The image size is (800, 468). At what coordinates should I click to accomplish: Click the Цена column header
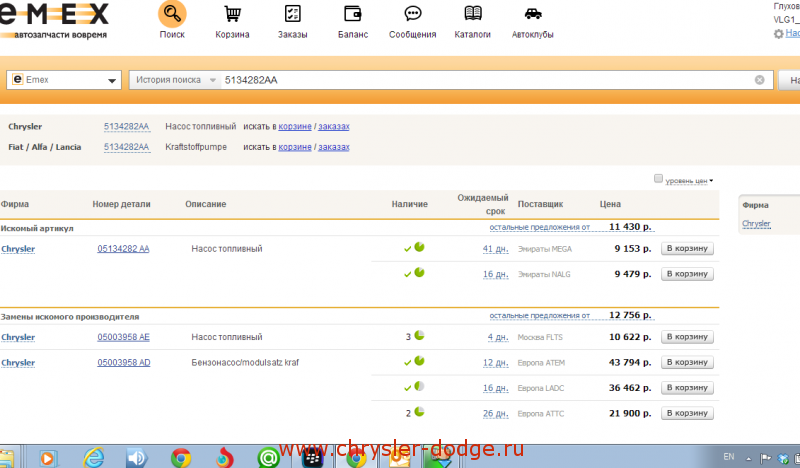(610, 204)
